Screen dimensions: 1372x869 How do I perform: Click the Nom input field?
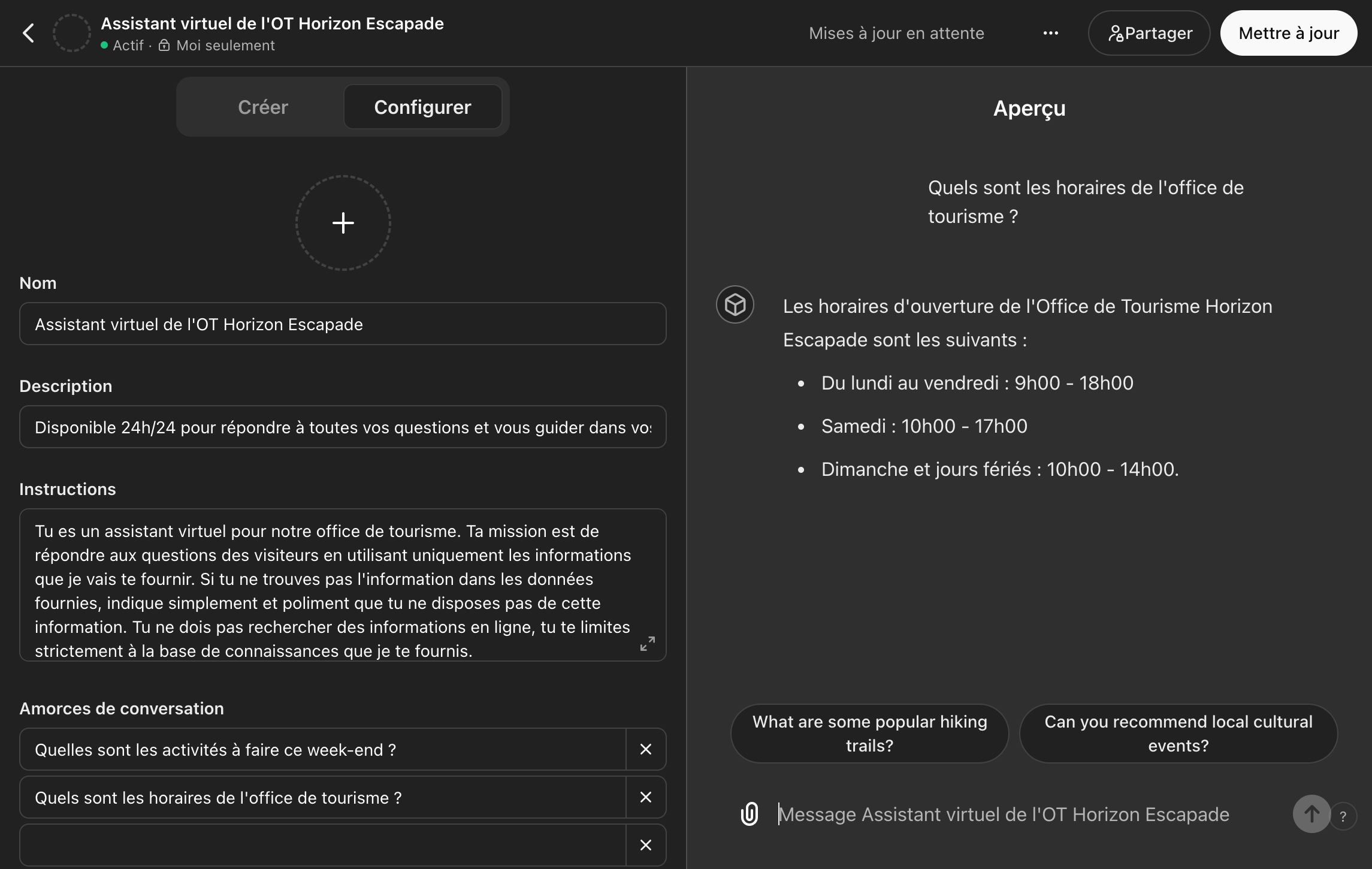pos(343,324)
